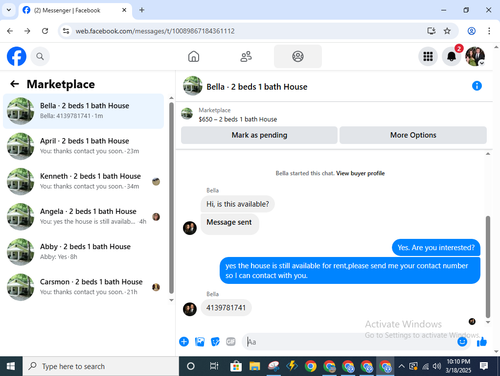This screenshot has width=500, height=376.
Task: Open the Facebook logo home link
Action: [16, 56]
